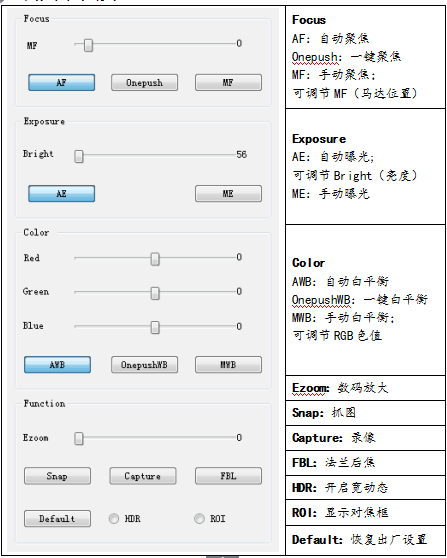Click the Green color slider handle
Viewport: 447px width, 558px height.
(155, 293)
